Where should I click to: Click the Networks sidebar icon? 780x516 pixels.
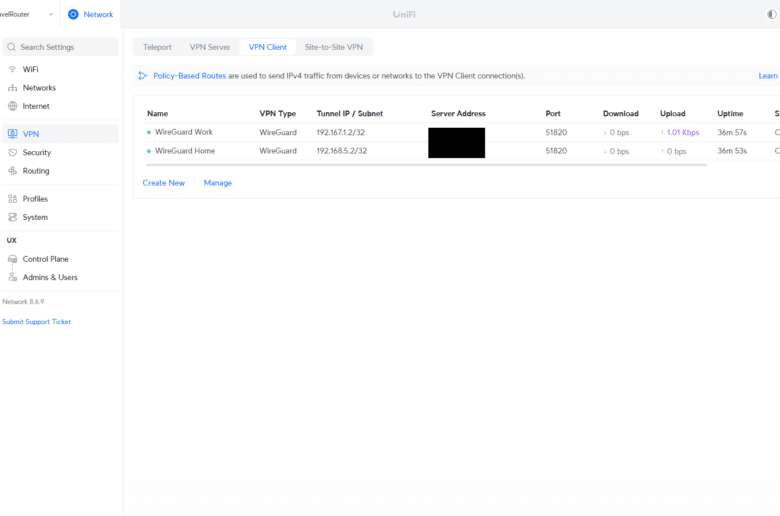tap(12, 88)
